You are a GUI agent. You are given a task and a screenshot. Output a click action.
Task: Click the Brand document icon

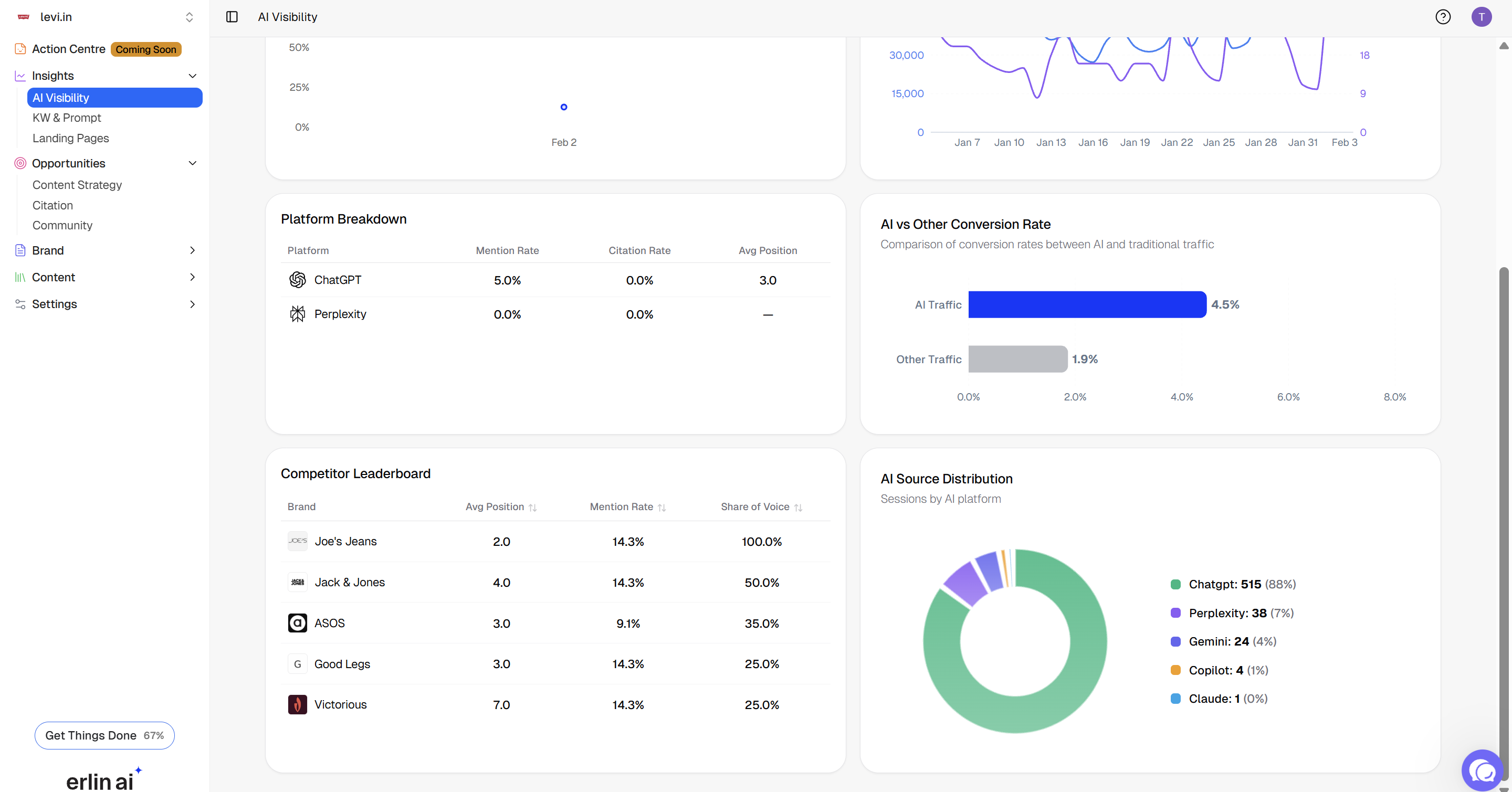20,250
